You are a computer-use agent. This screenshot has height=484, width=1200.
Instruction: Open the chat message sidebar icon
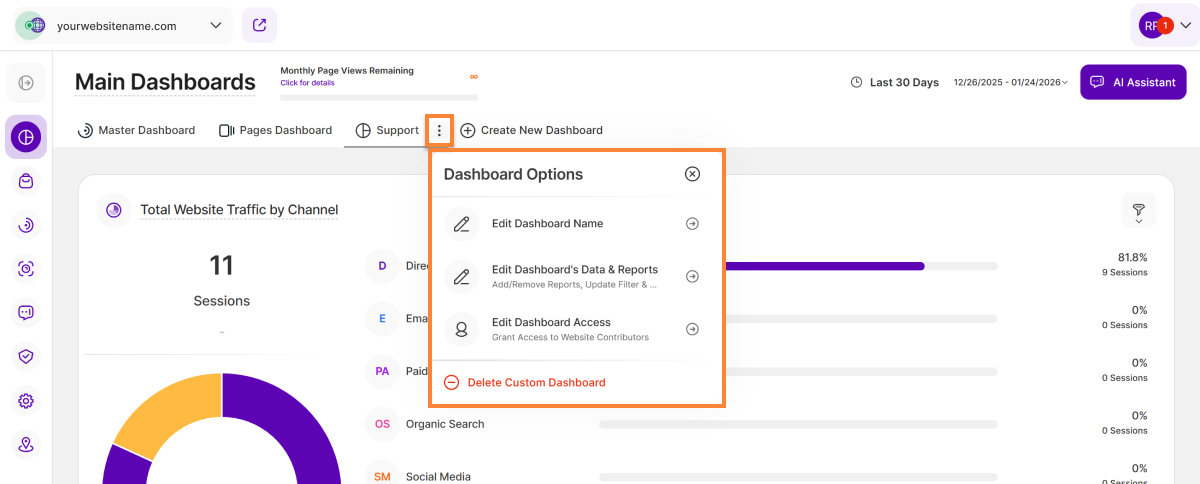(x=26, y=312)
